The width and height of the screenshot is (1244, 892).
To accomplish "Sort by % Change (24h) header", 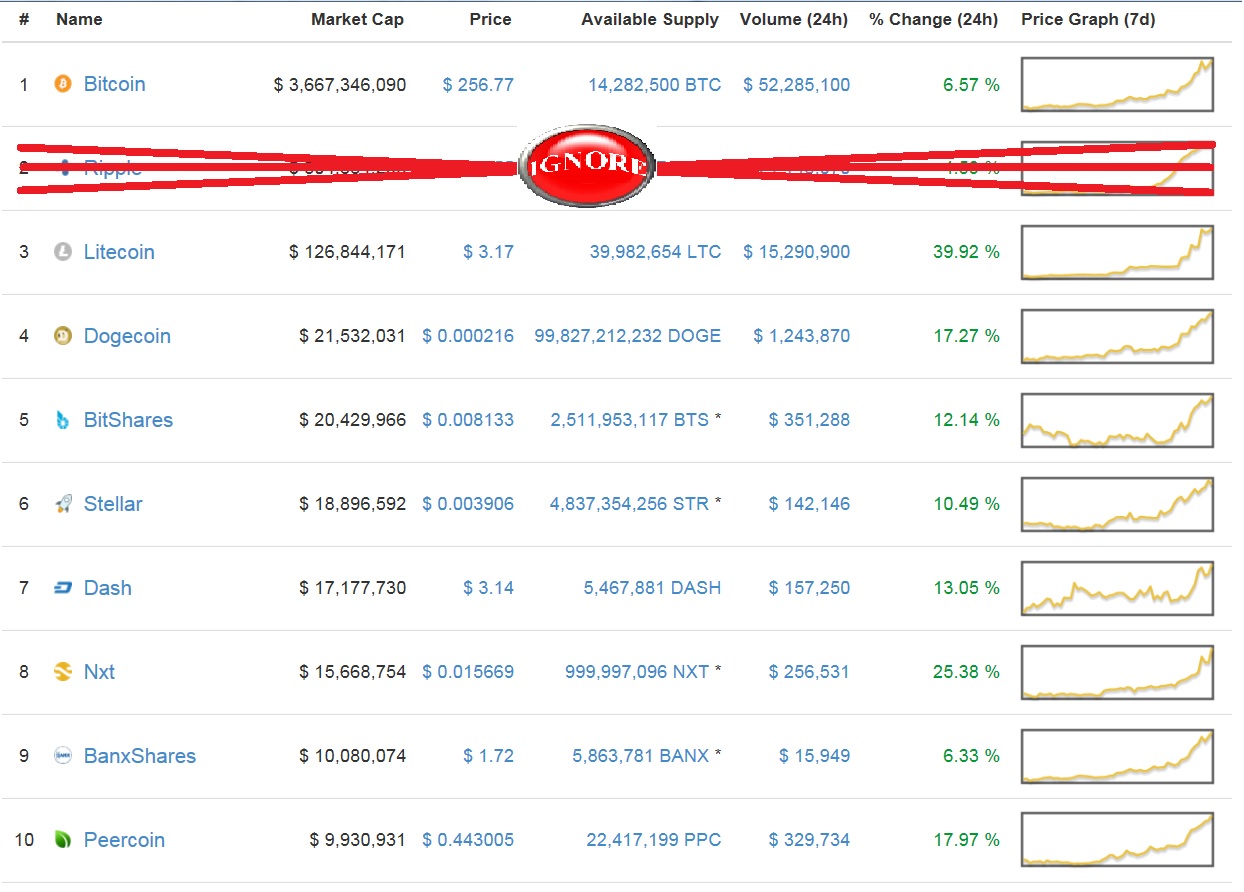I will 933,19.
